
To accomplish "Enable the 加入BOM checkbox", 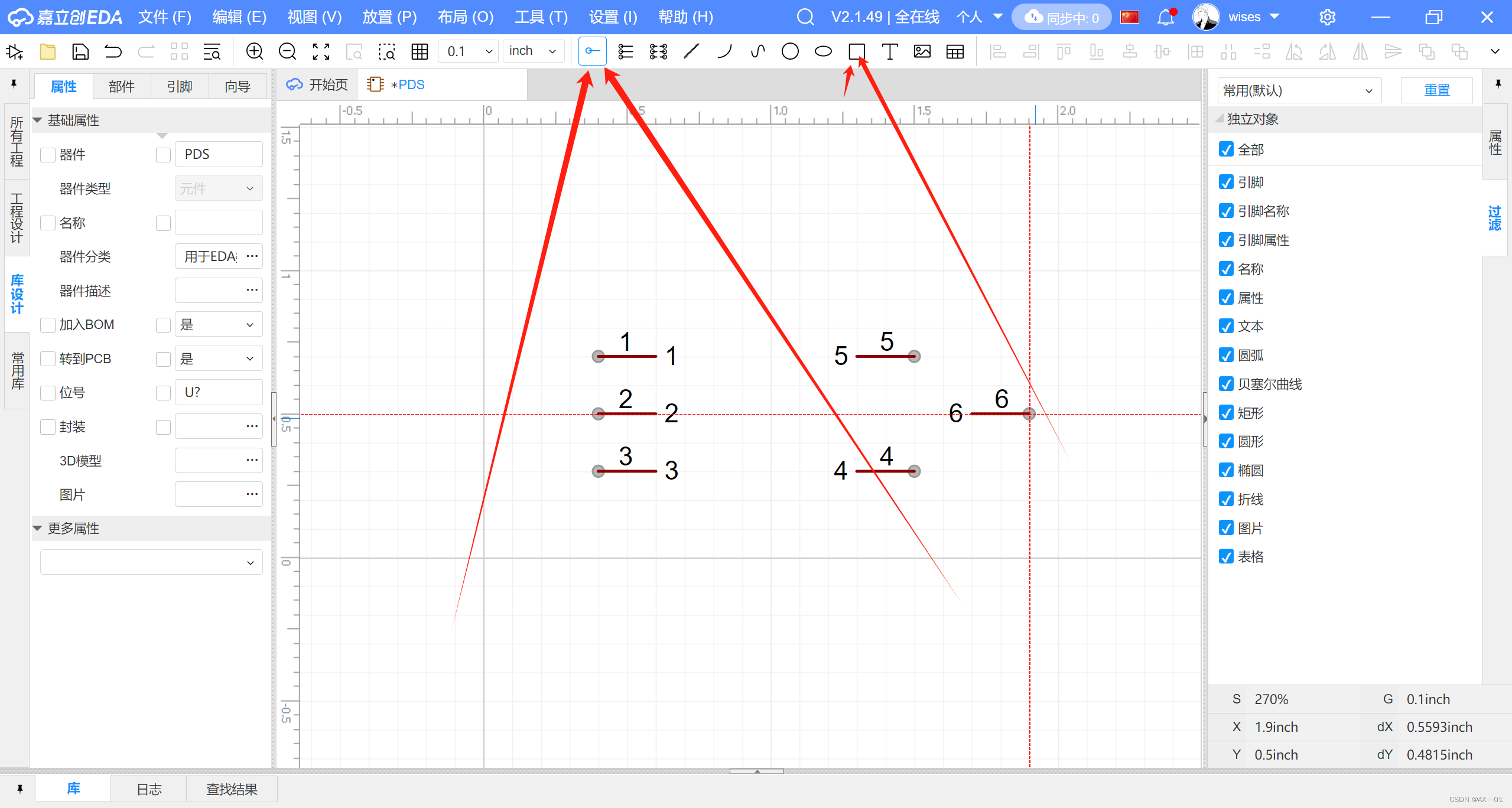I will click(x=48, y=325).
